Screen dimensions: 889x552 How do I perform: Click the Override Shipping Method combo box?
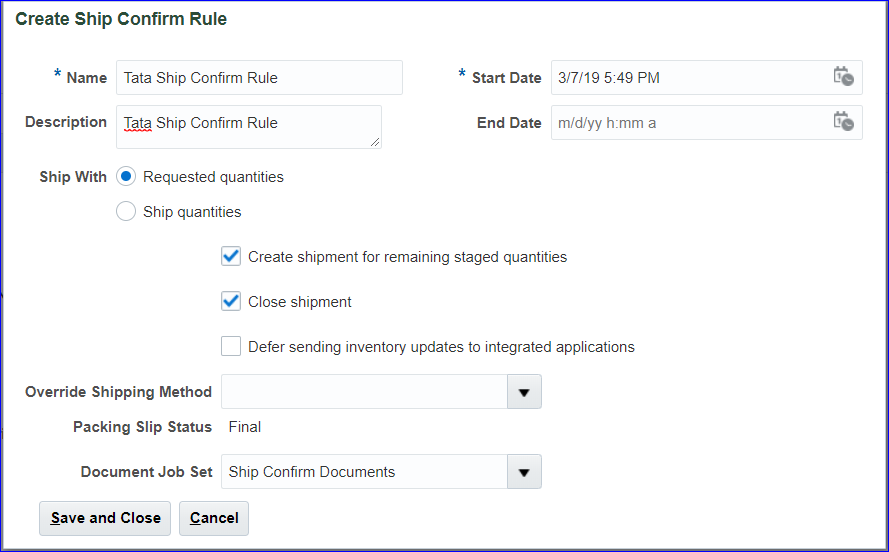(364, 392)
